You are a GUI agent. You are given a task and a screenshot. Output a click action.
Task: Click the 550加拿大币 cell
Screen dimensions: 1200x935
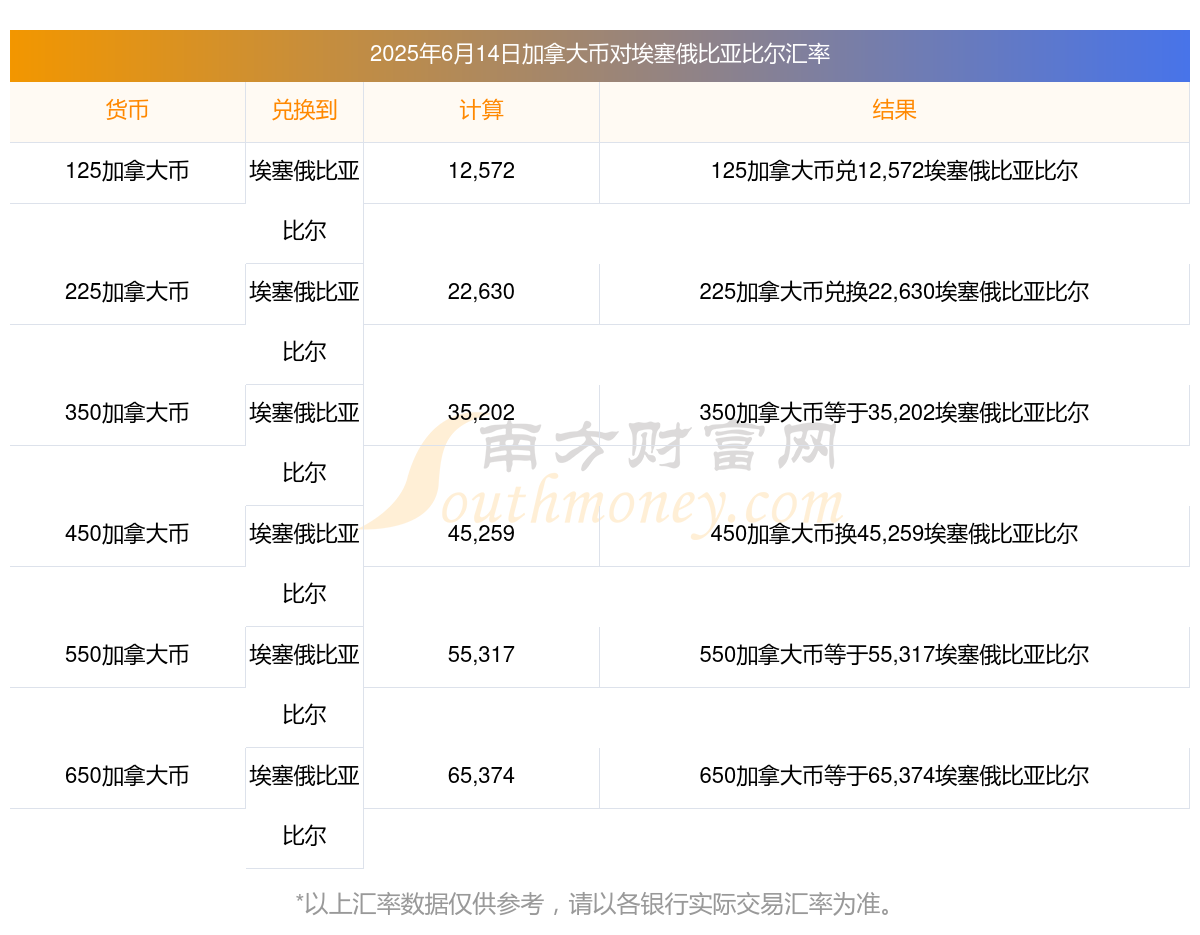point(127,655)
